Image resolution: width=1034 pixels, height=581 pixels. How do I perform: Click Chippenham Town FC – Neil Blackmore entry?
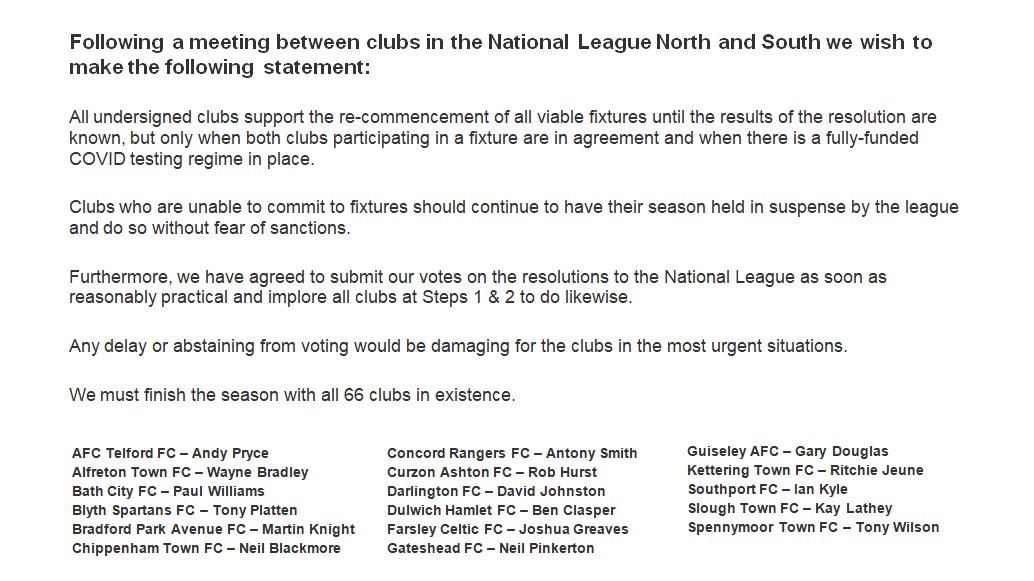click(206, 549)
